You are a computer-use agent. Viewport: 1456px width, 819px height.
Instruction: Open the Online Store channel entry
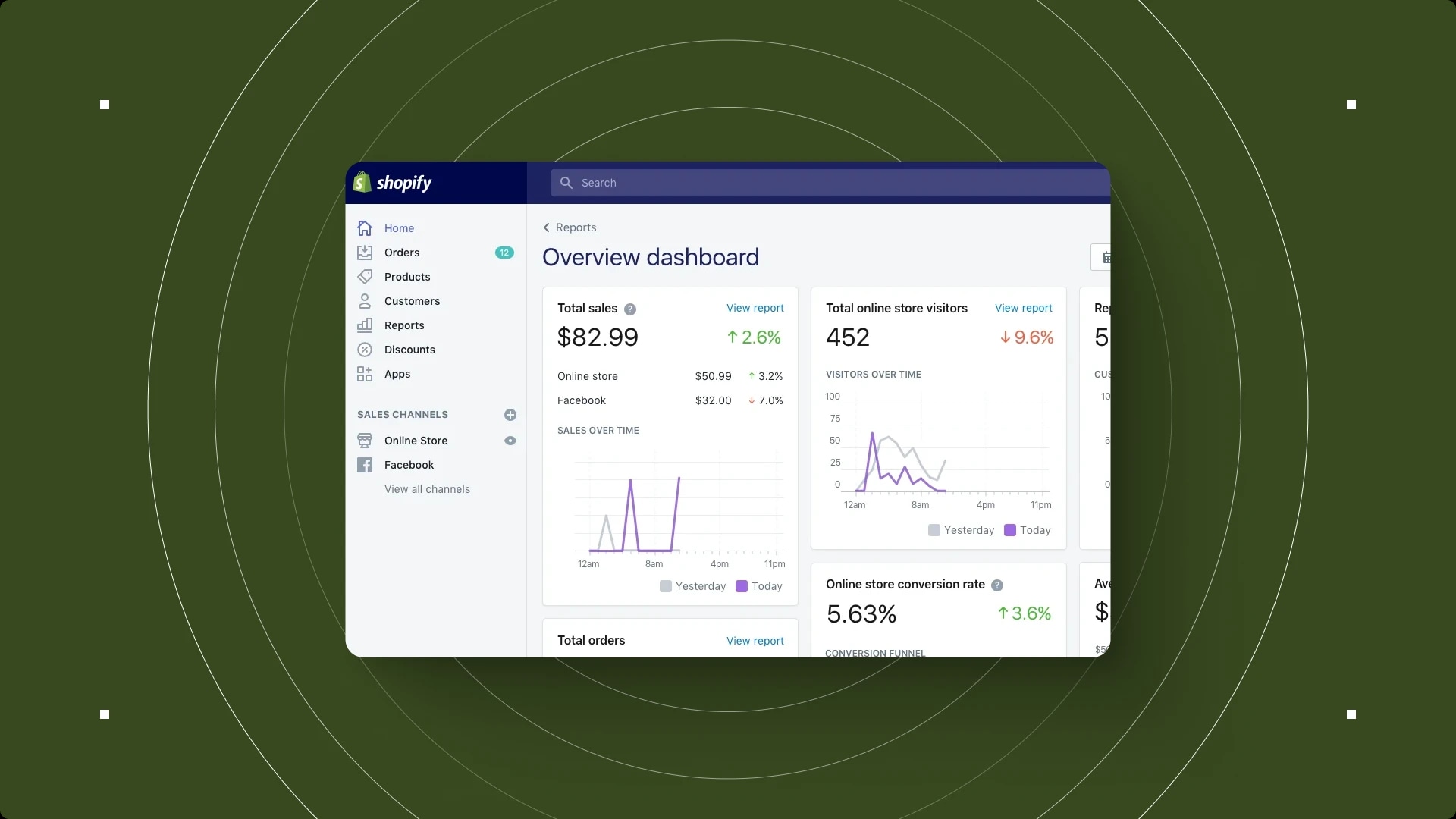click(x=416, y=440)
